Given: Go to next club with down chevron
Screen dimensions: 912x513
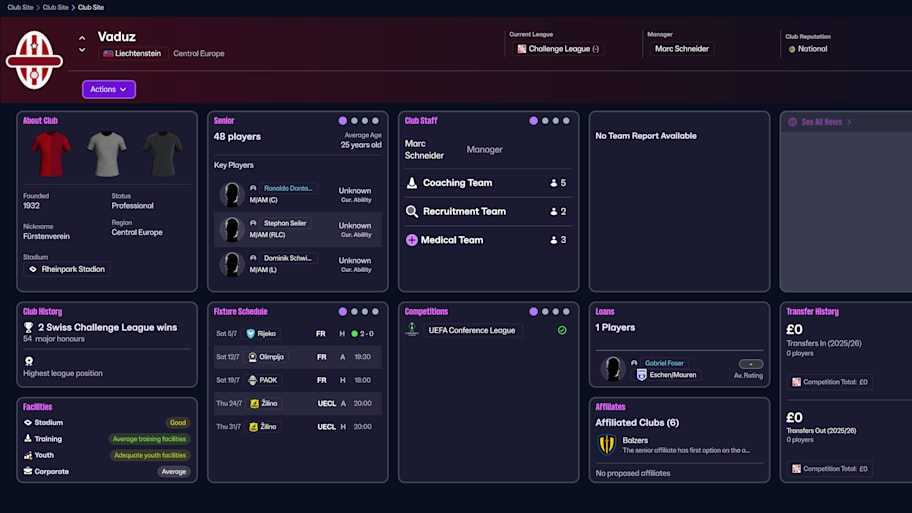Looking at the screenshot, I should (82, 50).
